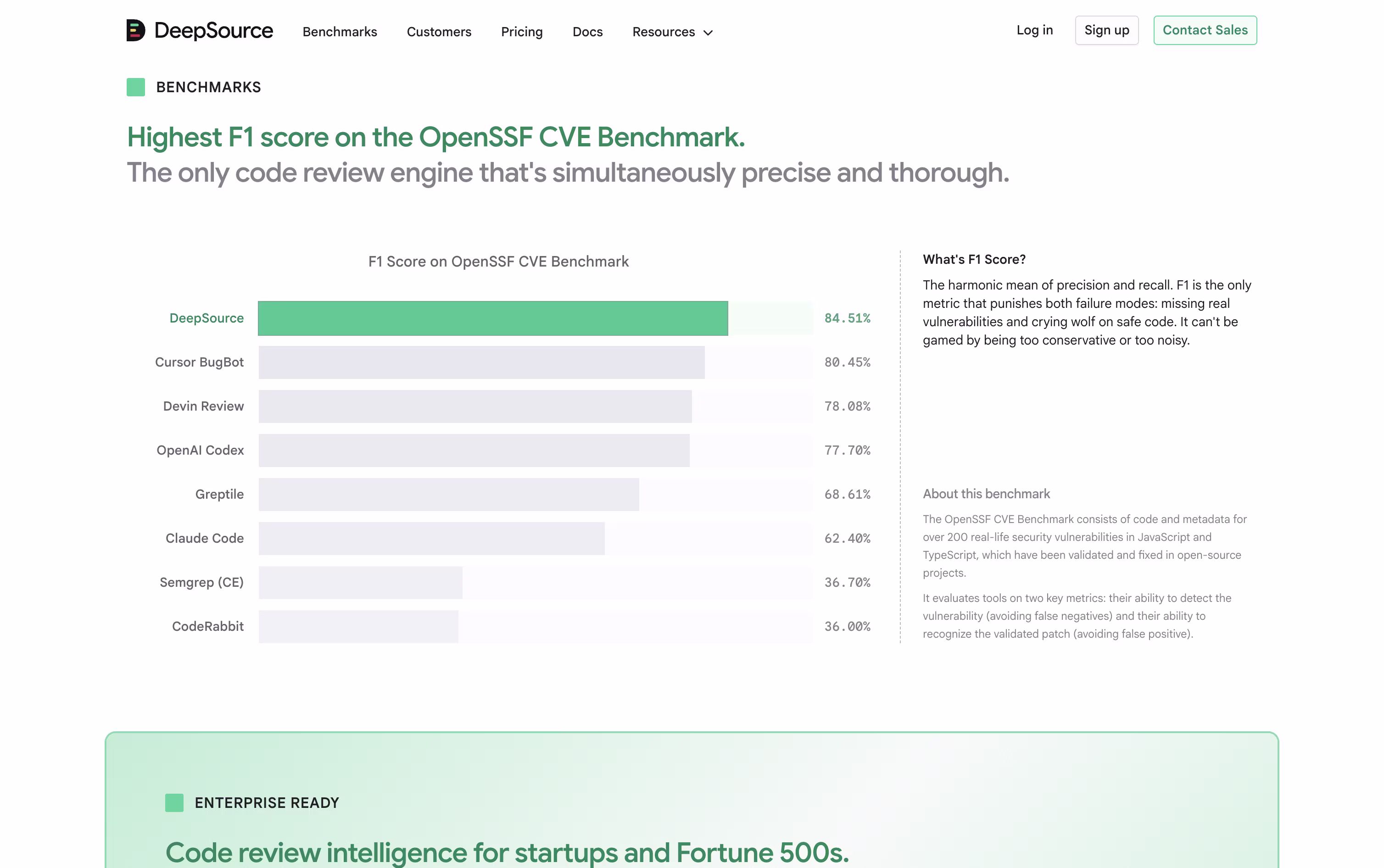Click the 78.08% score value
This screenshot has height=868, width=1384.
(847, 406)
